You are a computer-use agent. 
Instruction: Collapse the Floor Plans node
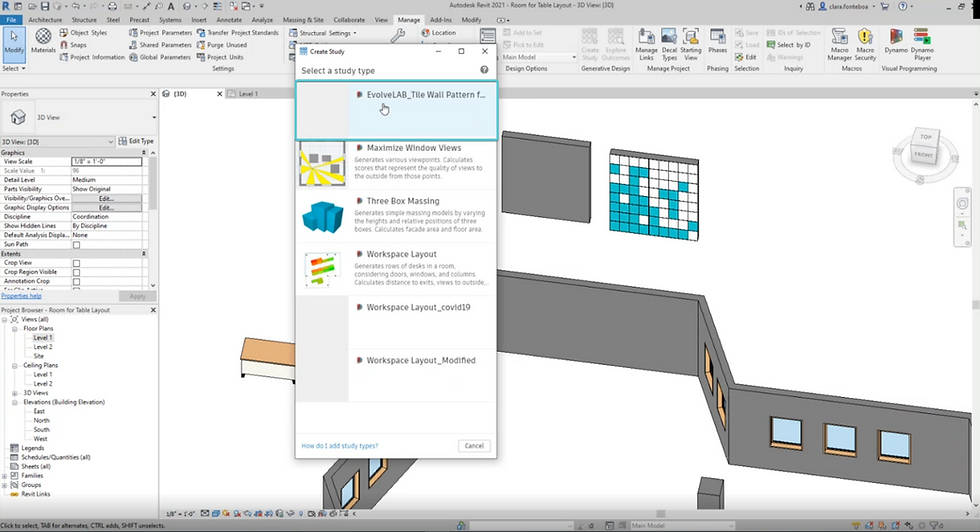point(15,329)
